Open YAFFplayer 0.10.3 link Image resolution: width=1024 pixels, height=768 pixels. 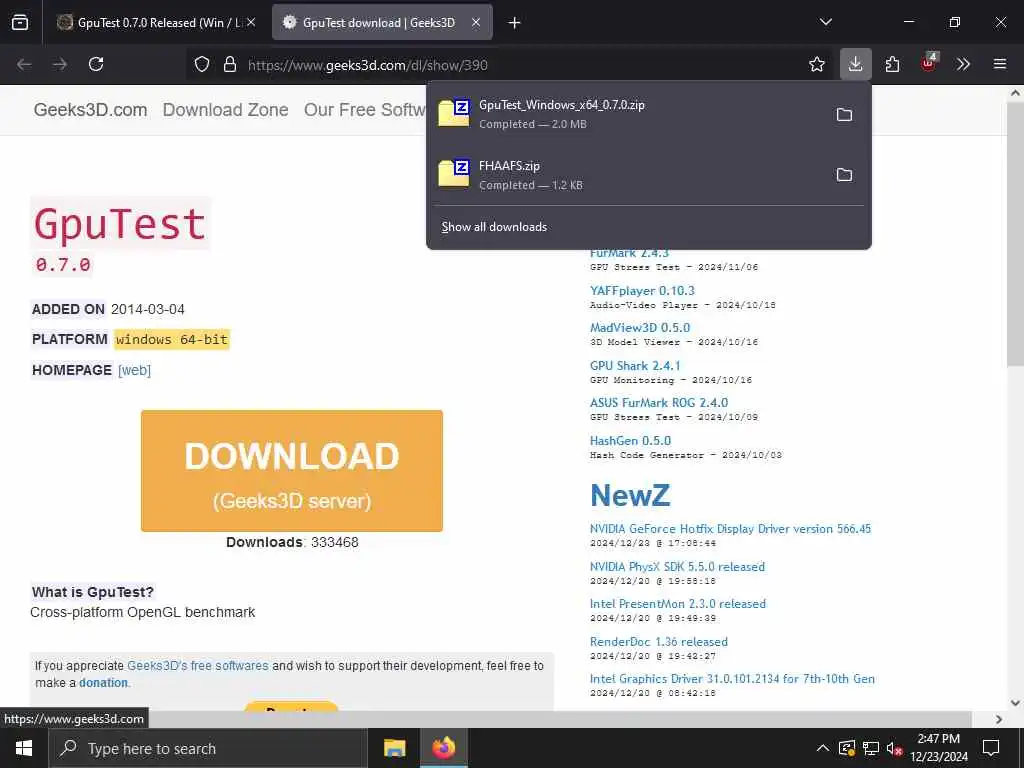(642, 291)
